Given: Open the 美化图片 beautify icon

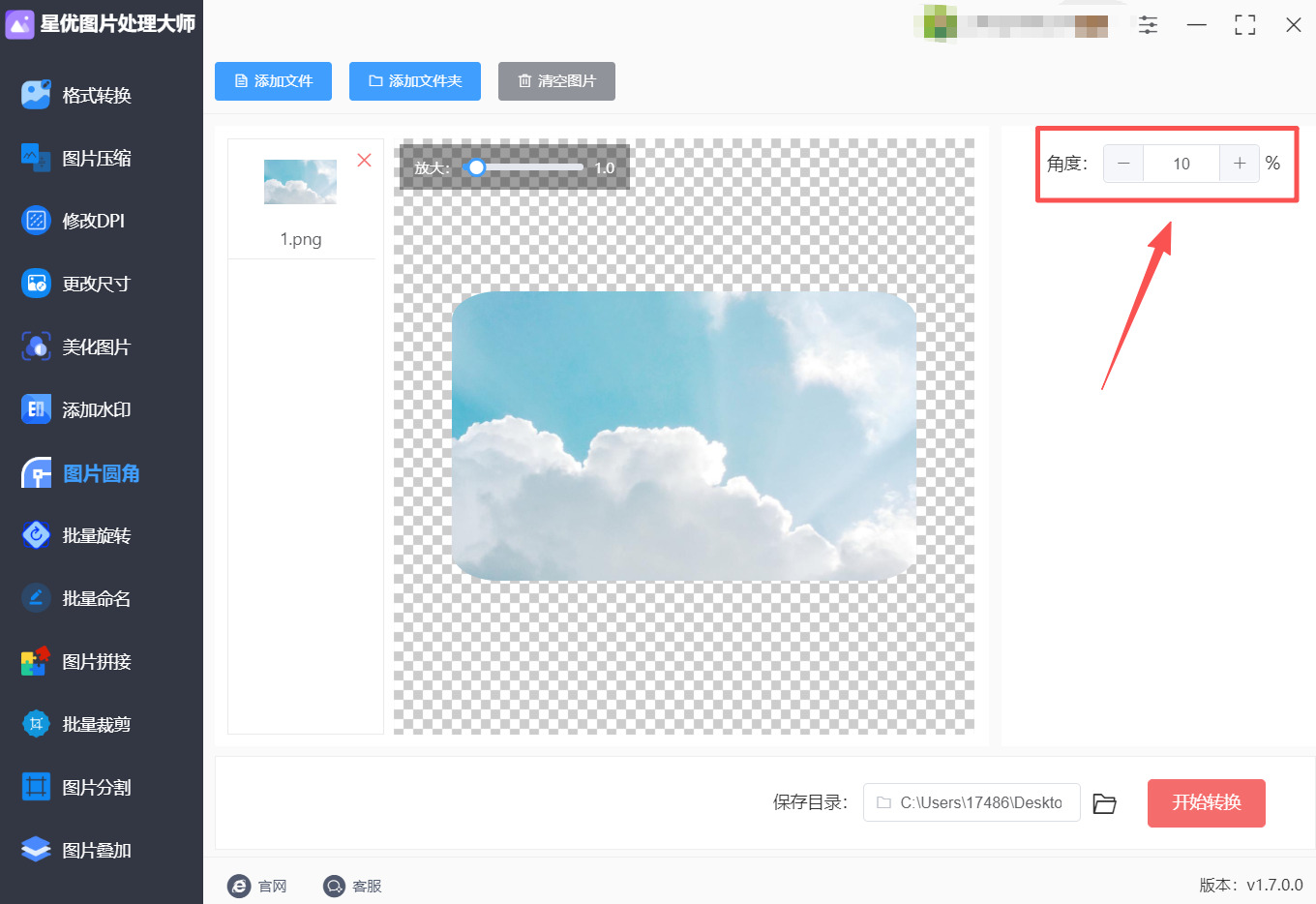Looking at the screenshot, I should (36, 347).
